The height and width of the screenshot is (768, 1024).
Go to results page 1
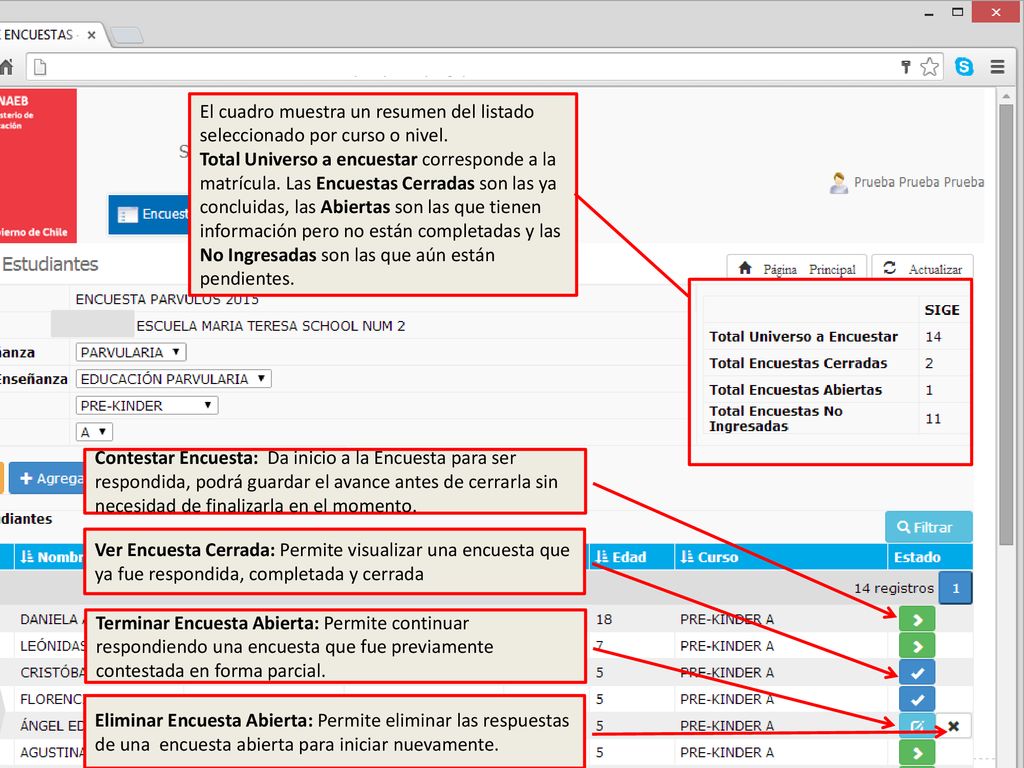955,588
